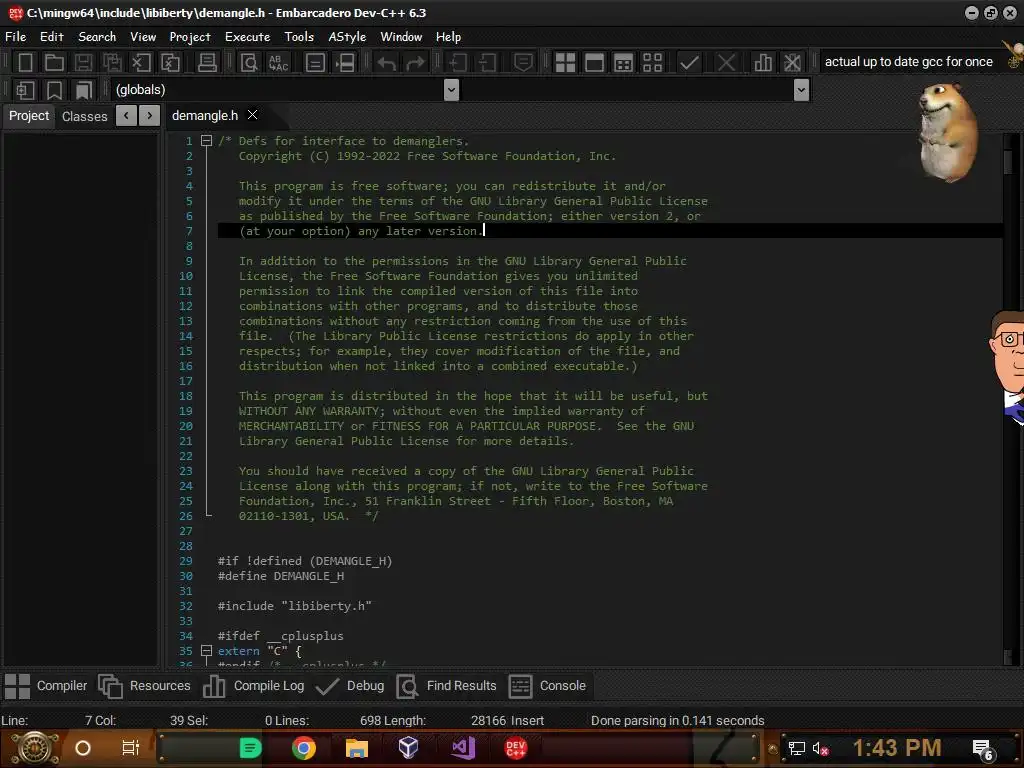Click the Toggle Bookmark icon

(x=54, y=89)
